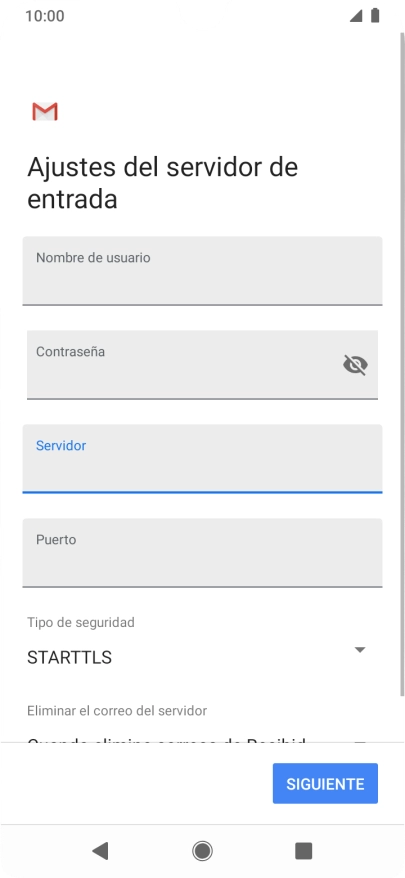Expand the Tipo de seguridad dropdown arrow

tap(360, 650)
